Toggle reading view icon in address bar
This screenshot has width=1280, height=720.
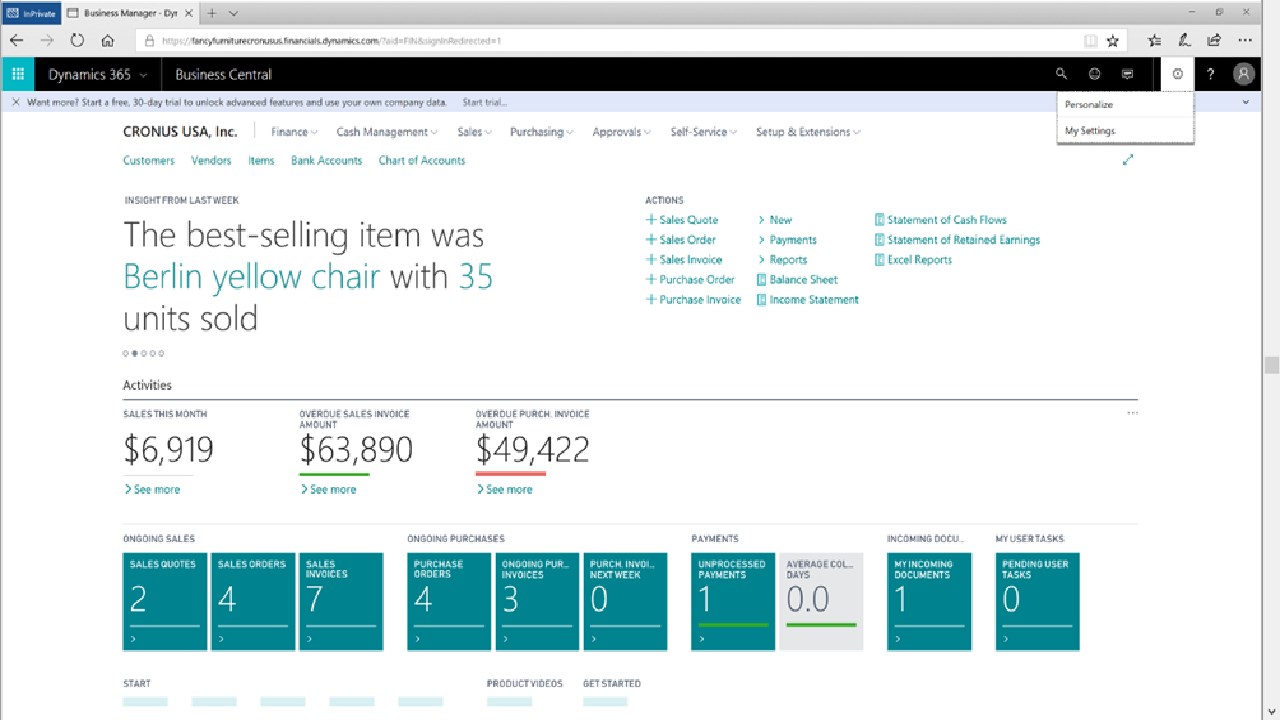1091,41
